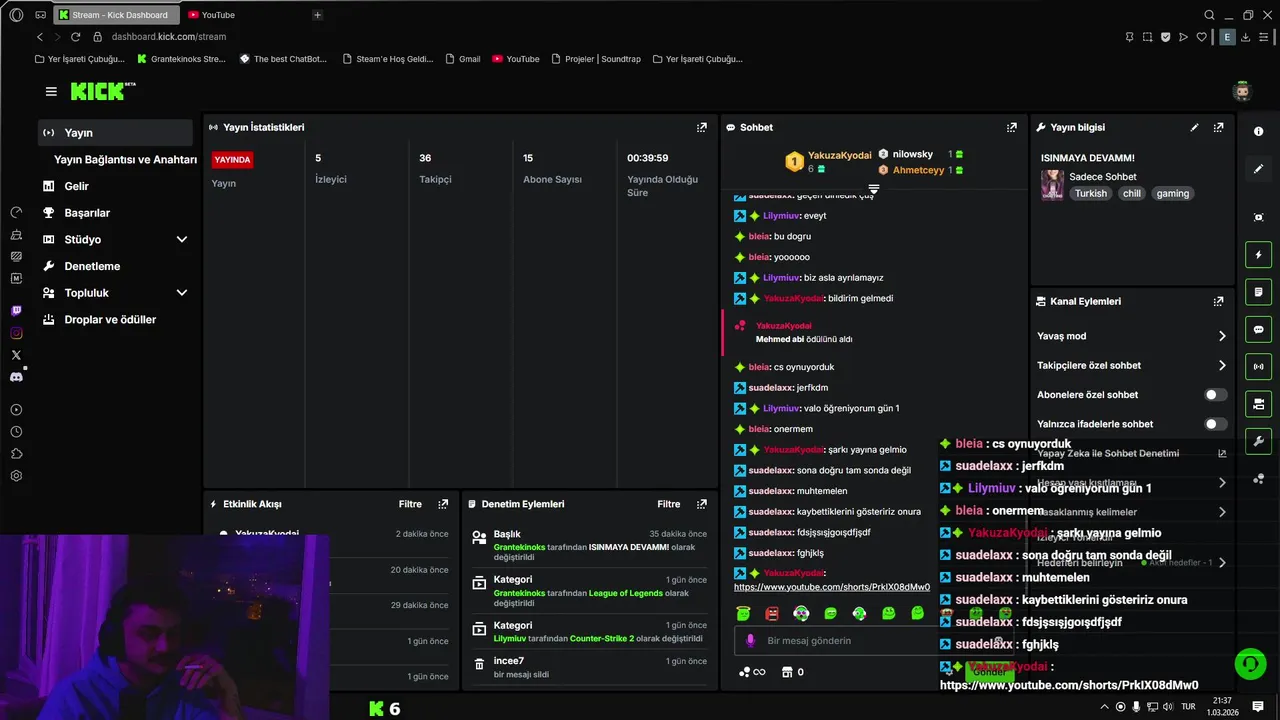Image resolution: width=1280 pixels, height=720 pixels.
Task: Open the Gmail bookmark
Action: tap(463, 59)
